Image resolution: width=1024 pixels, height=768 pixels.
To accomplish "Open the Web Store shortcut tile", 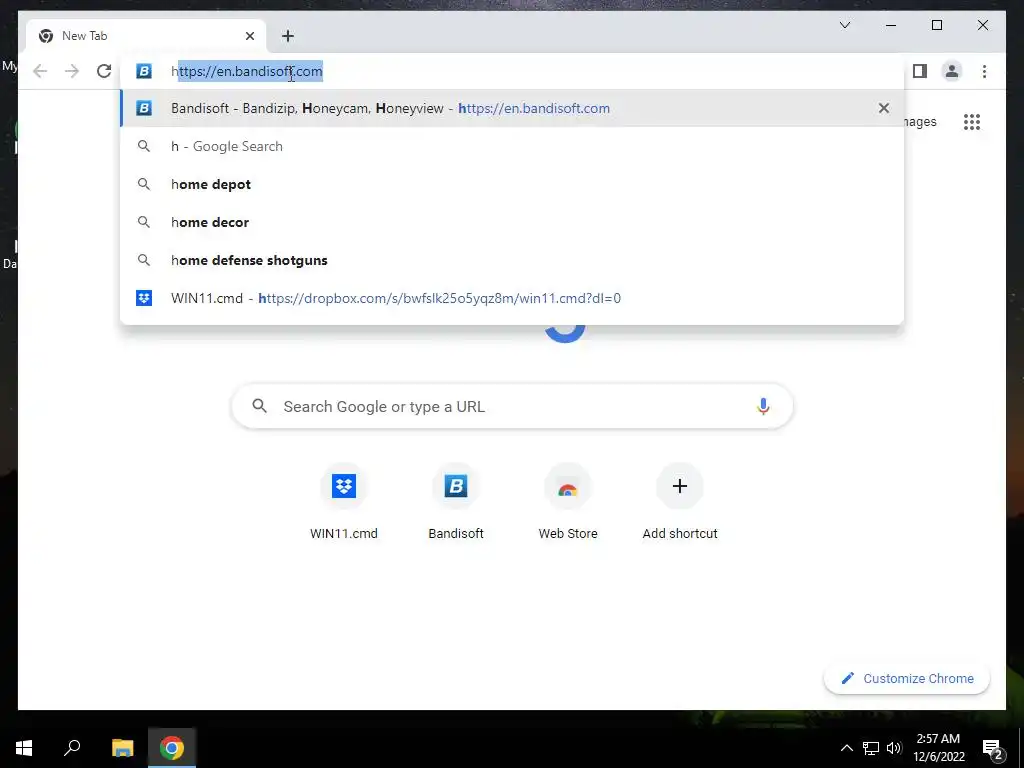I will [568, 502].
